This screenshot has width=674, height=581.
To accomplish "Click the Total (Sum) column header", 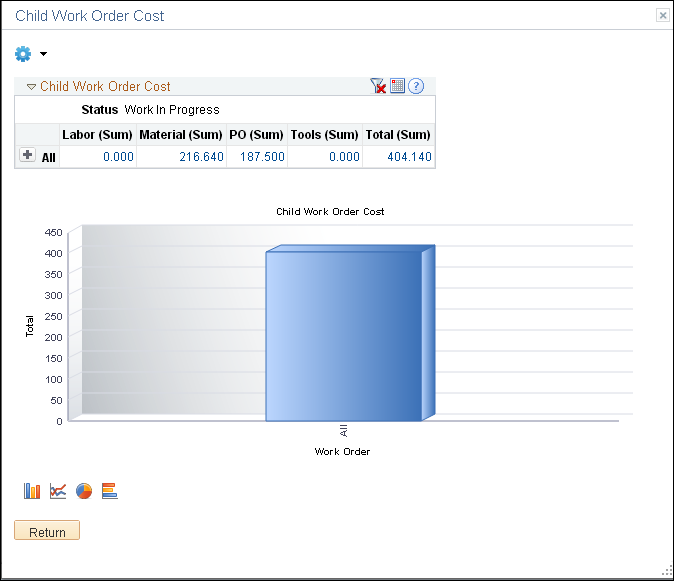I will [x=398, y=135].
